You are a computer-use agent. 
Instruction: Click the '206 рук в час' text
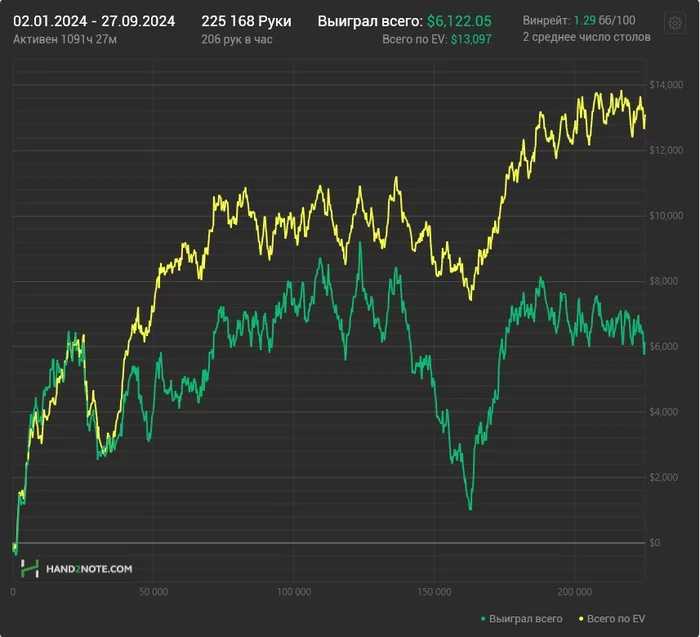(x=237, y=39)
